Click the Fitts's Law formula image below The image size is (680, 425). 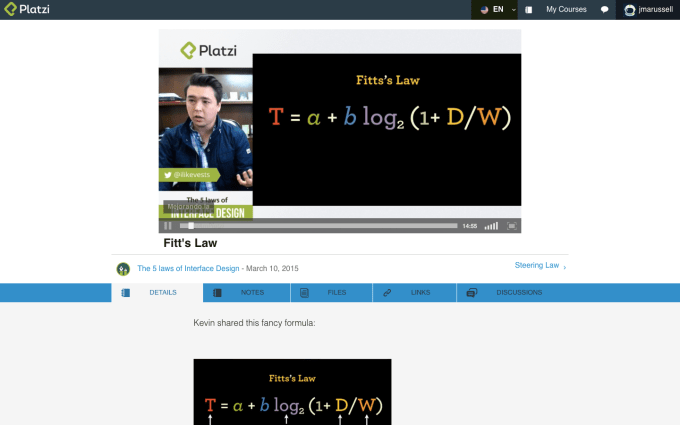tap(292, 392)
